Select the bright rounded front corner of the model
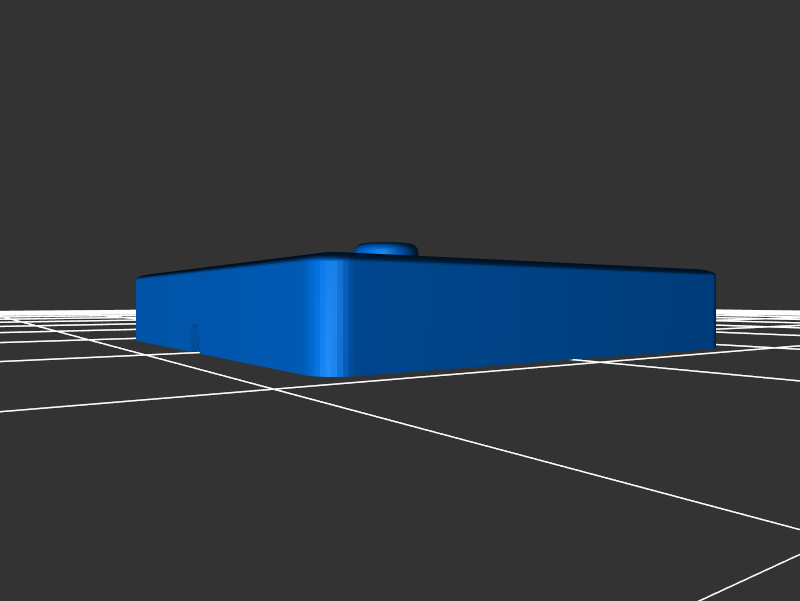Viewport: 800px width, 601px height. click(x=331, y=316)
